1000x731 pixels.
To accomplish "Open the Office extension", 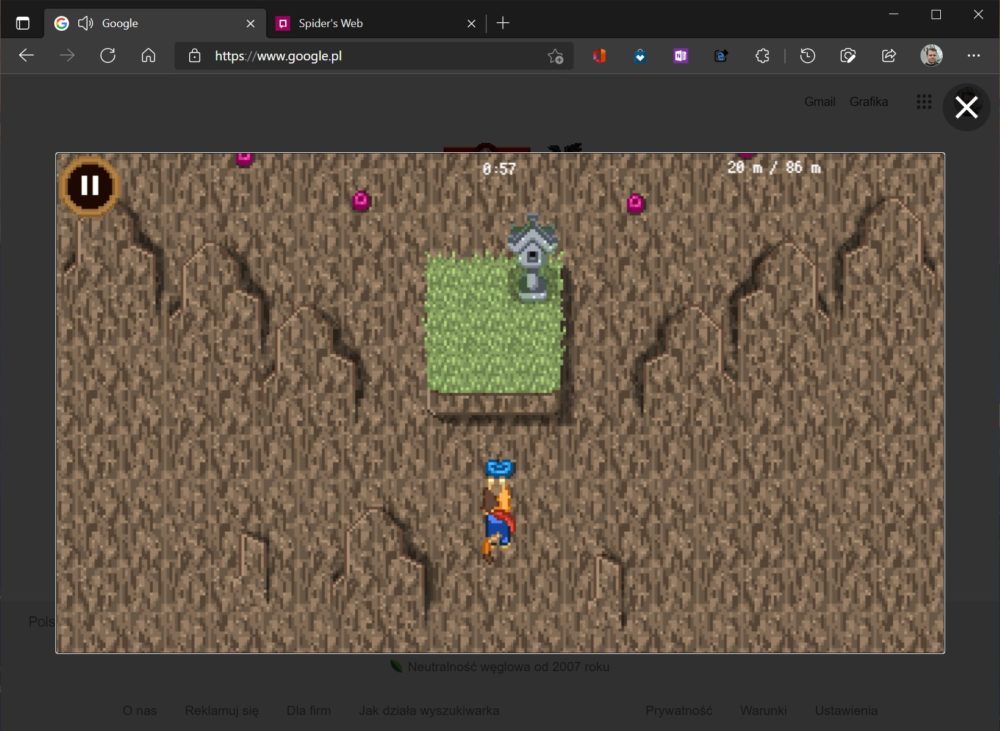I will 599,56.
